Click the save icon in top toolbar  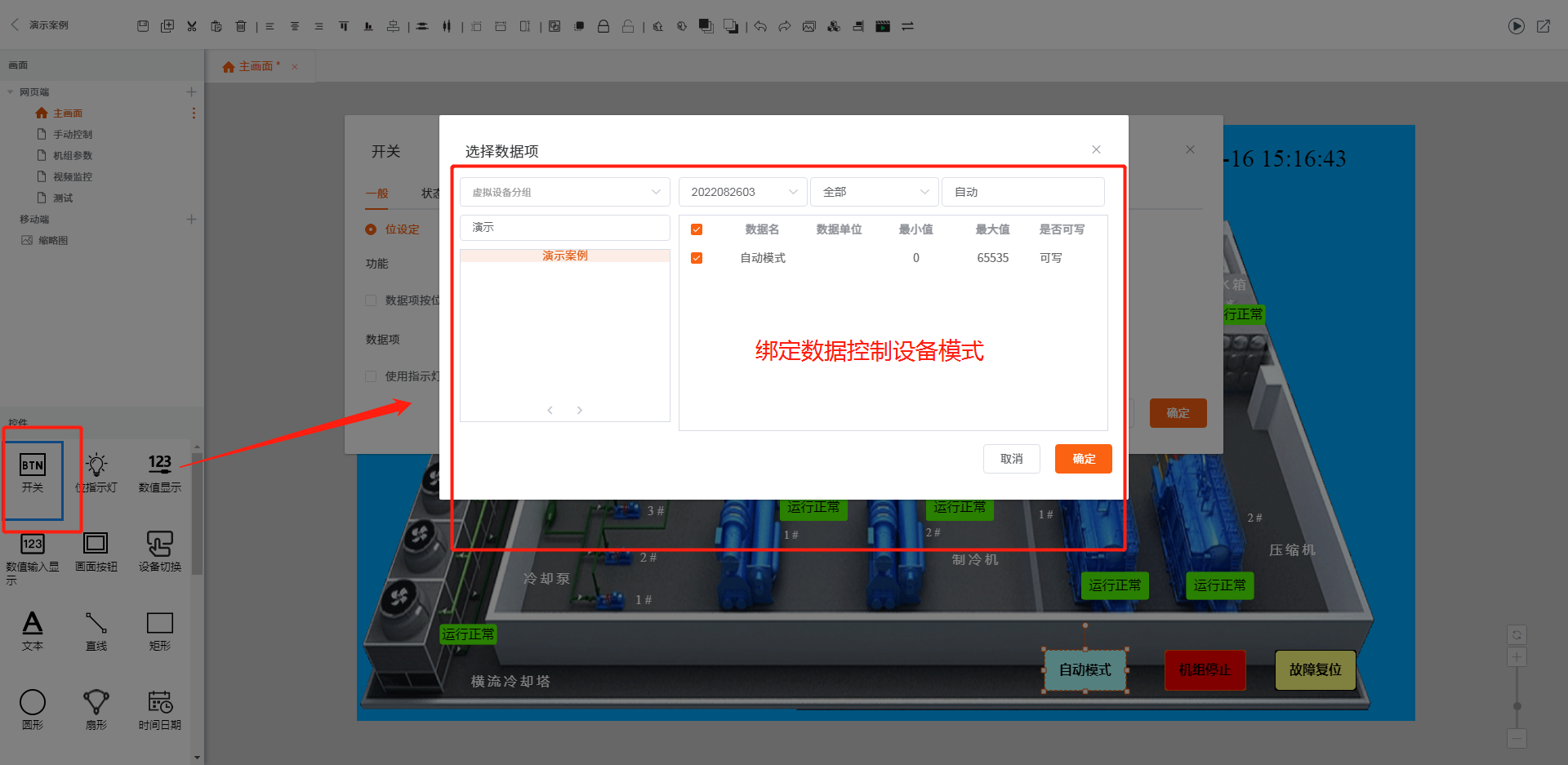(x=143, y=26)
